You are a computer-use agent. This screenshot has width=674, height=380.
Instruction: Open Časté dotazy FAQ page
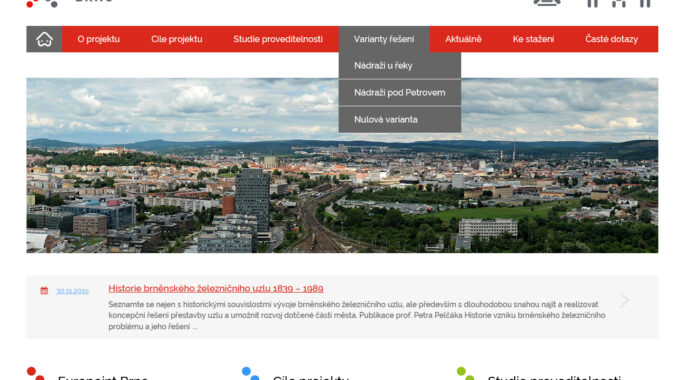(x=612, y=39)
